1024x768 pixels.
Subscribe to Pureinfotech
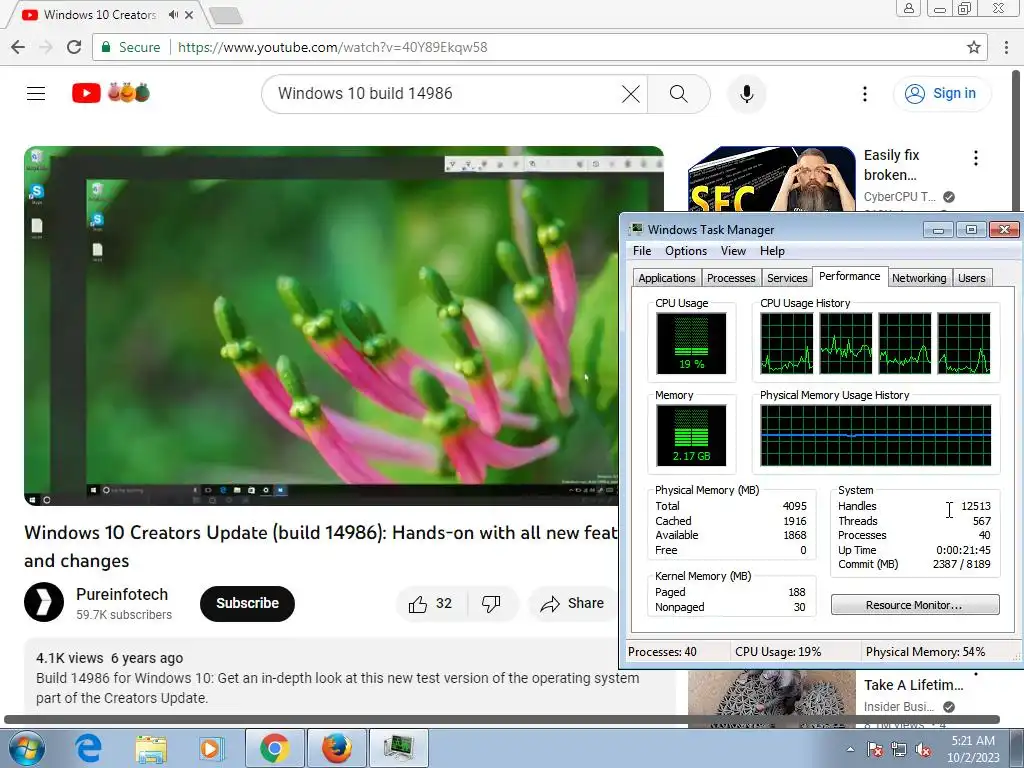pos(247,603)
